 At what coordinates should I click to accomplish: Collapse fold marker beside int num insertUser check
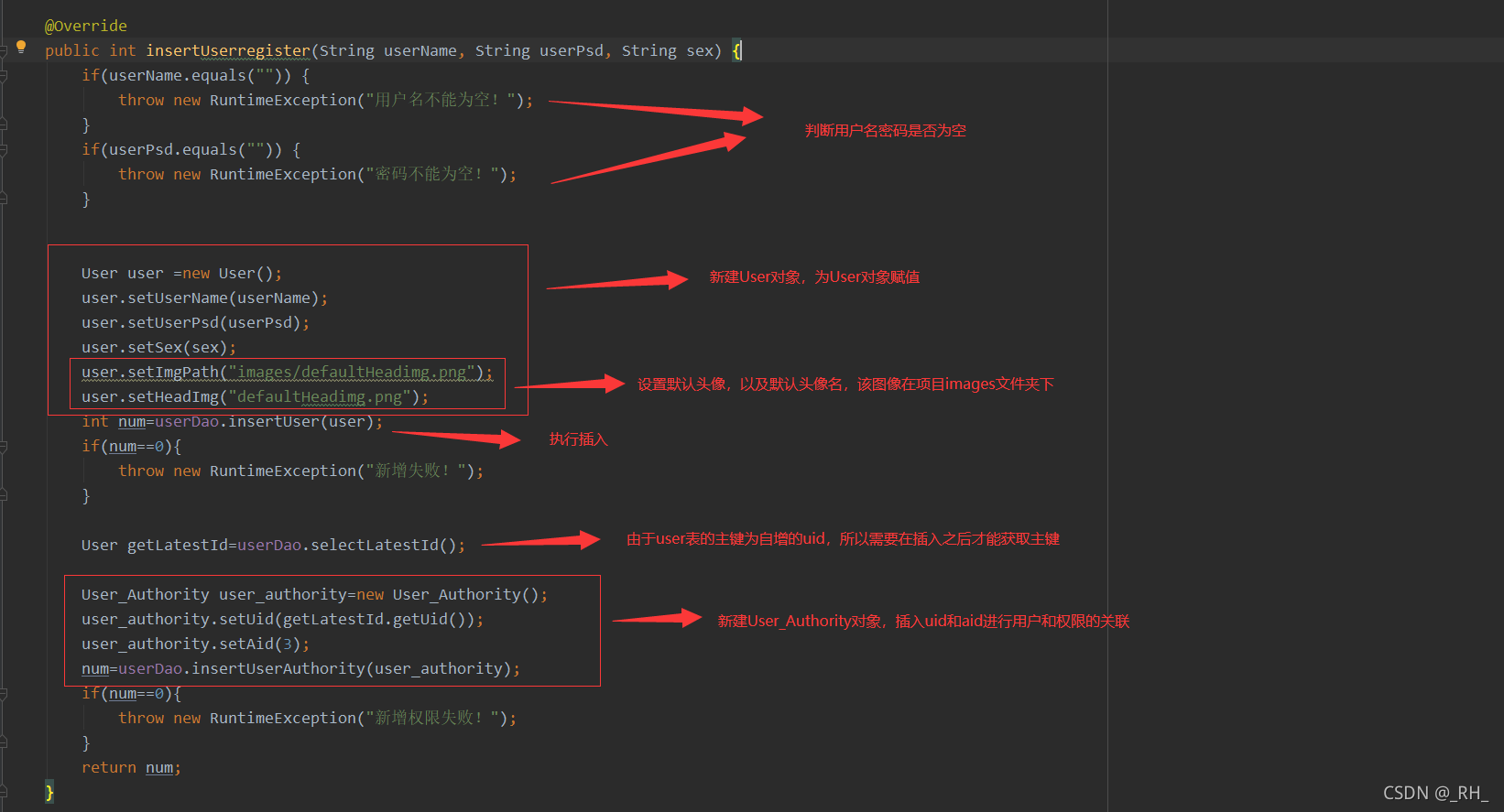click(x=3, y=447)
